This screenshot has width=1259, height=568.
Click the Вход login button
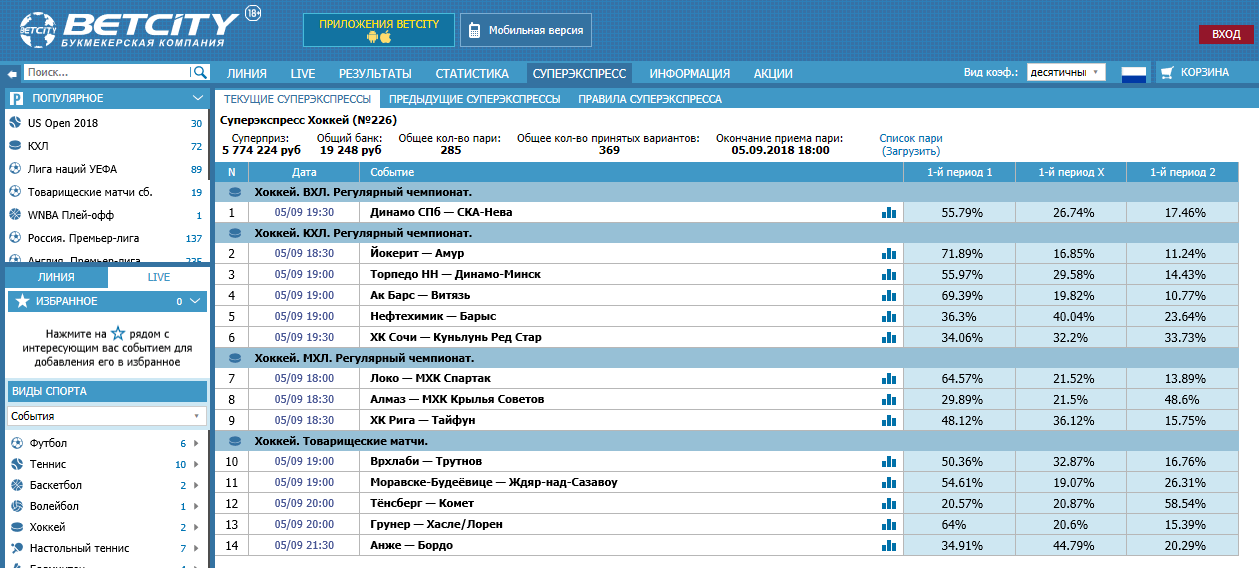point(1226,34)
